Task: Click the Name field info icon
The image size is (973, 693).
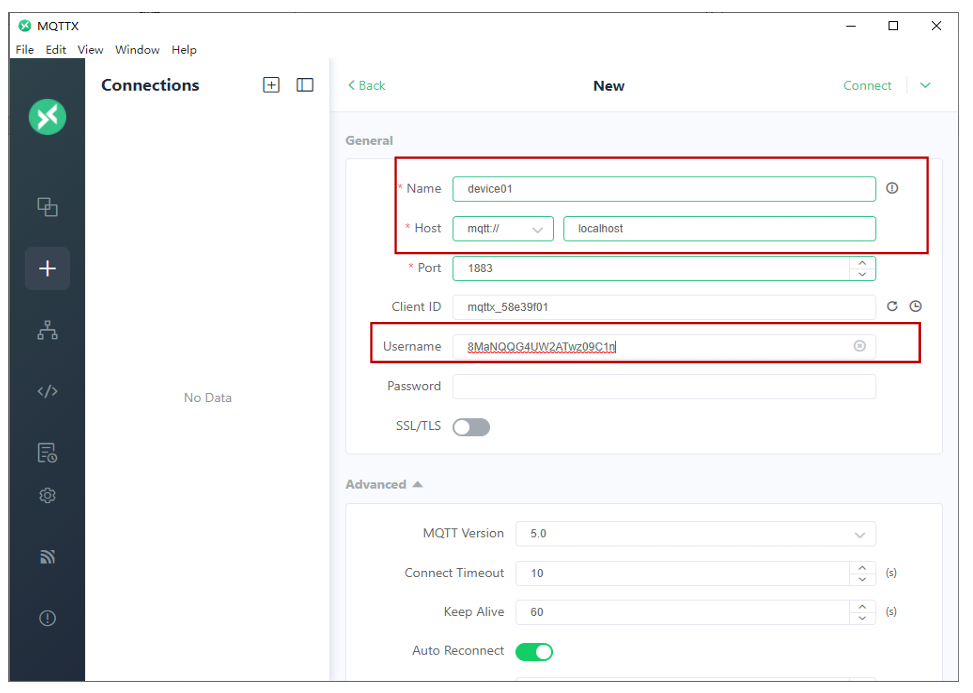Action: click(x=892, y=188)
